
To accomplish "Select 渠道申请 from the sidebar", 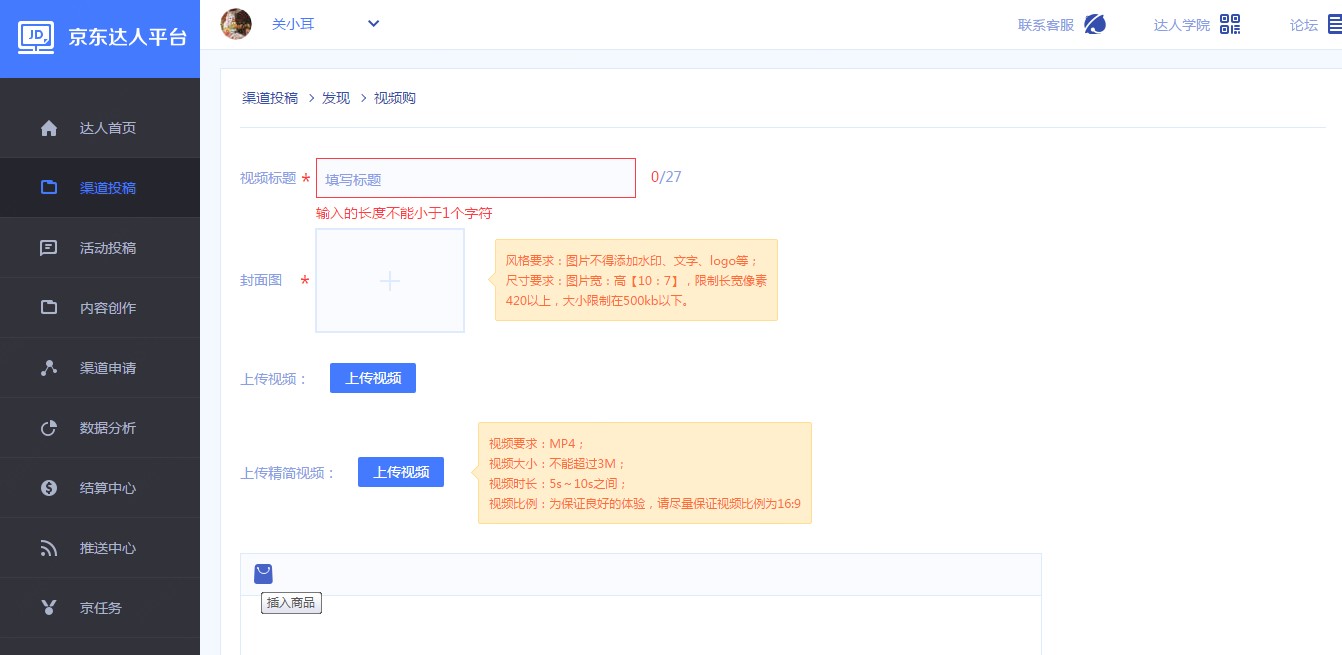I will coord(108,368).
